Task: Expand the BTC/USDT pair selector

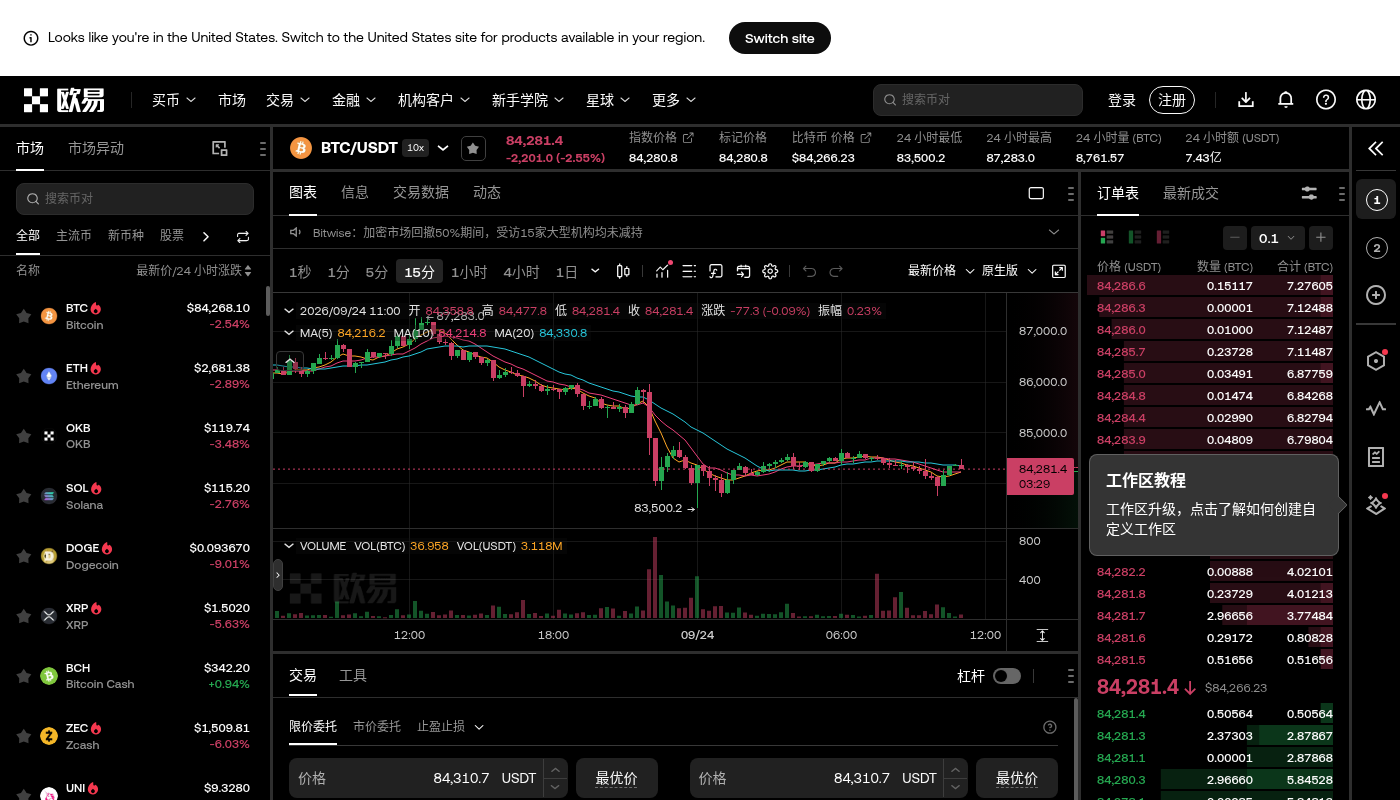Action: 443,148
